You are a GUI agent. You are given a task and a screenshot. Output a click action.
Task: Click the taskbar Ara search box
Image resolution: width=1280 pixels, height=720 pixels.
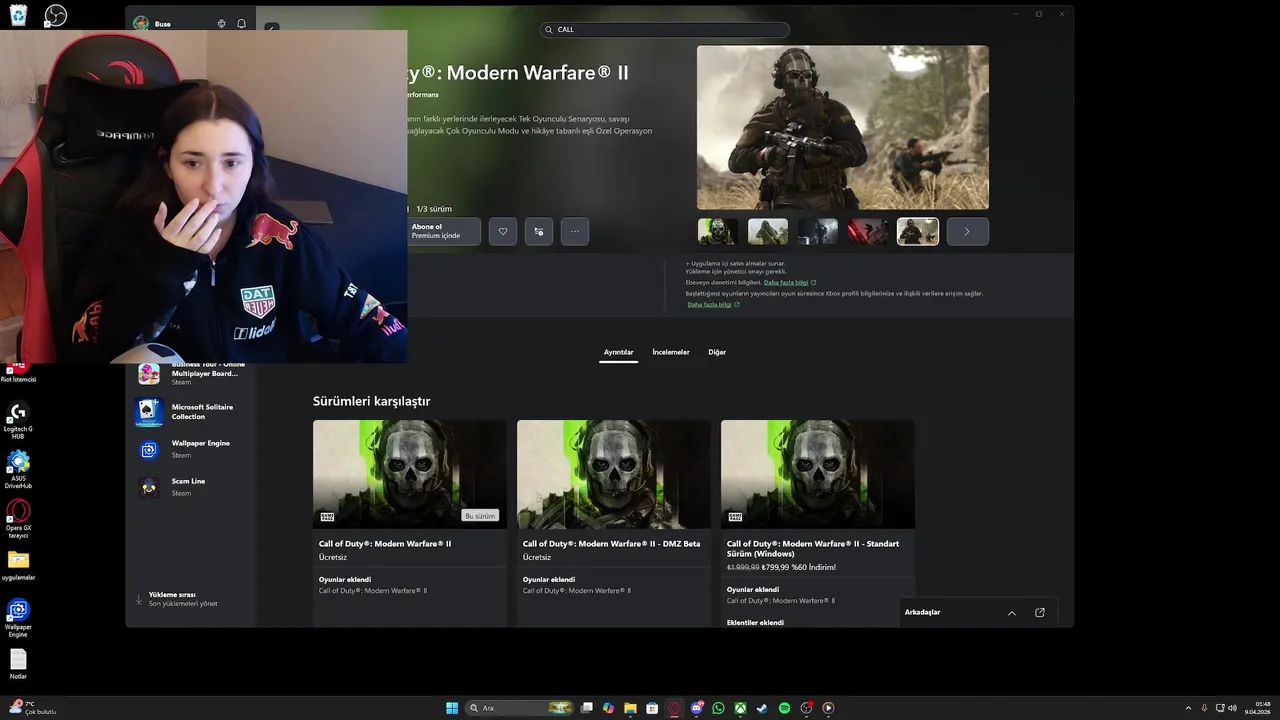coord(521,708)
